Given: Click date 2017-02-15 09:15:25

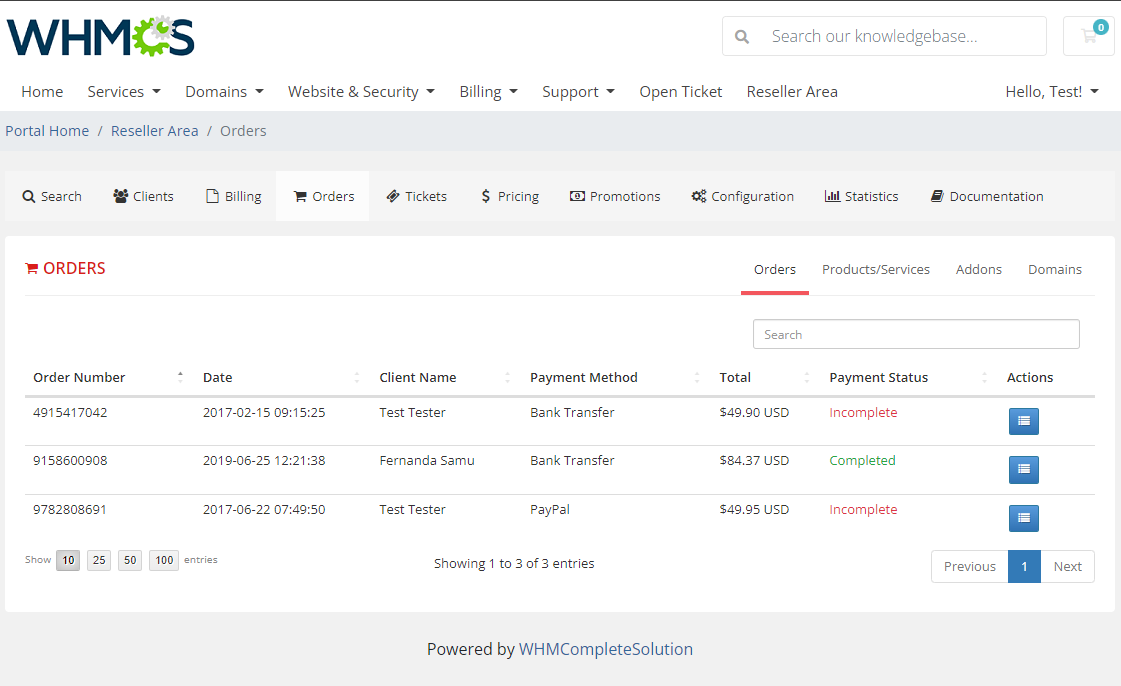Looking at the screenshot, I should click(264, 412).
